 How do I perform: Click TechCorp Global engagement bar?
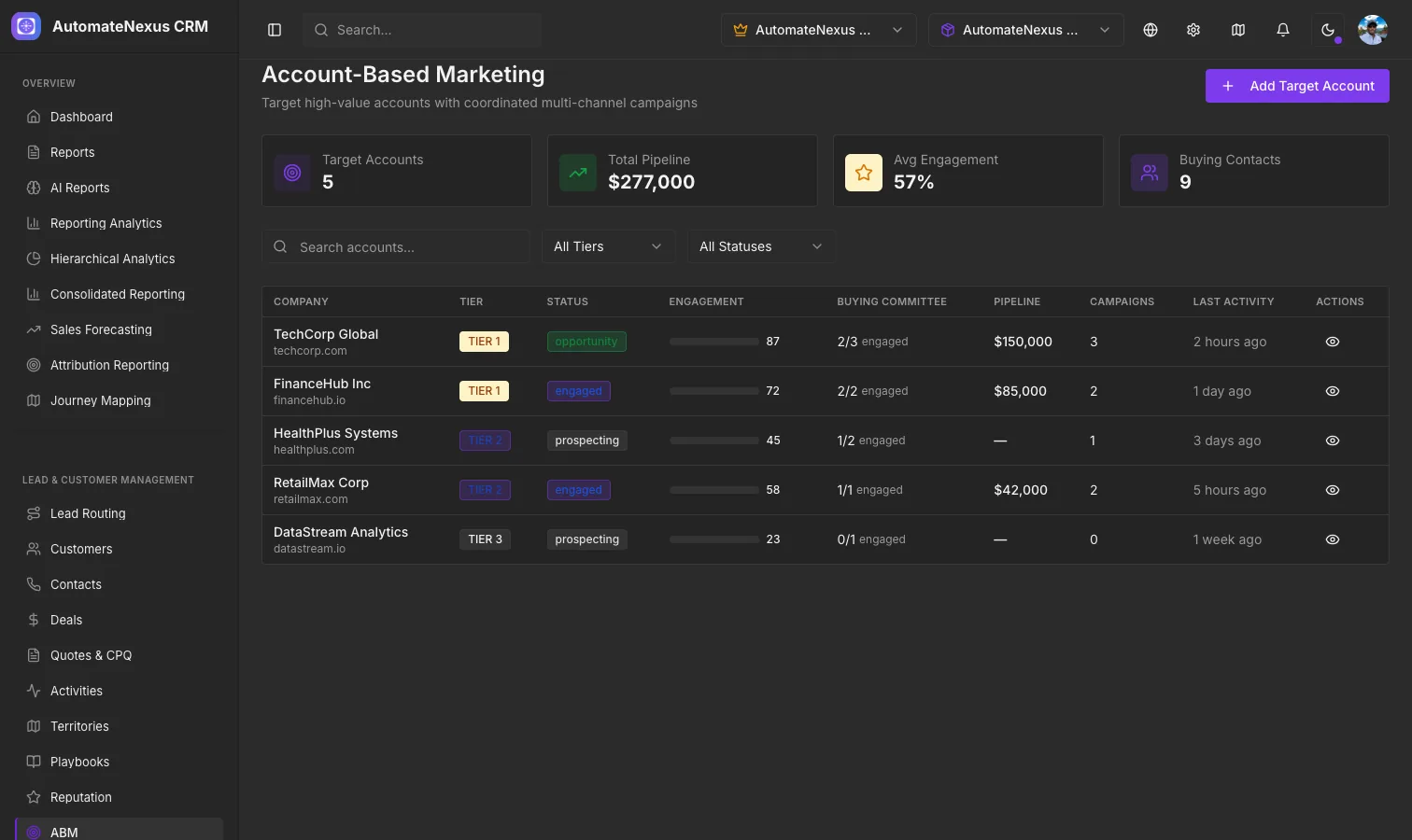pos(714,342)
